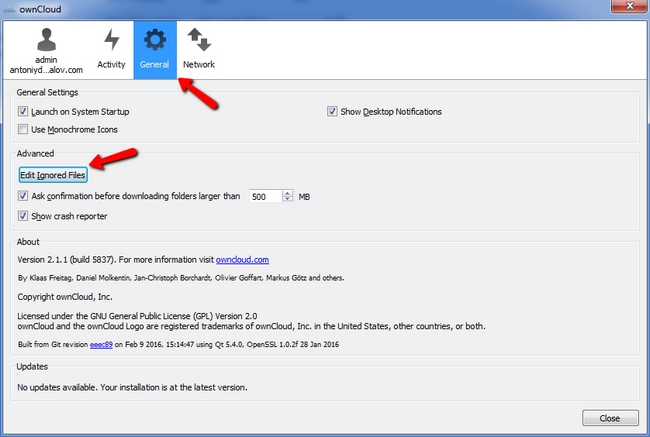650x437 pixels.
Task: Open the owncloud.com link
Action: [243, 260]
